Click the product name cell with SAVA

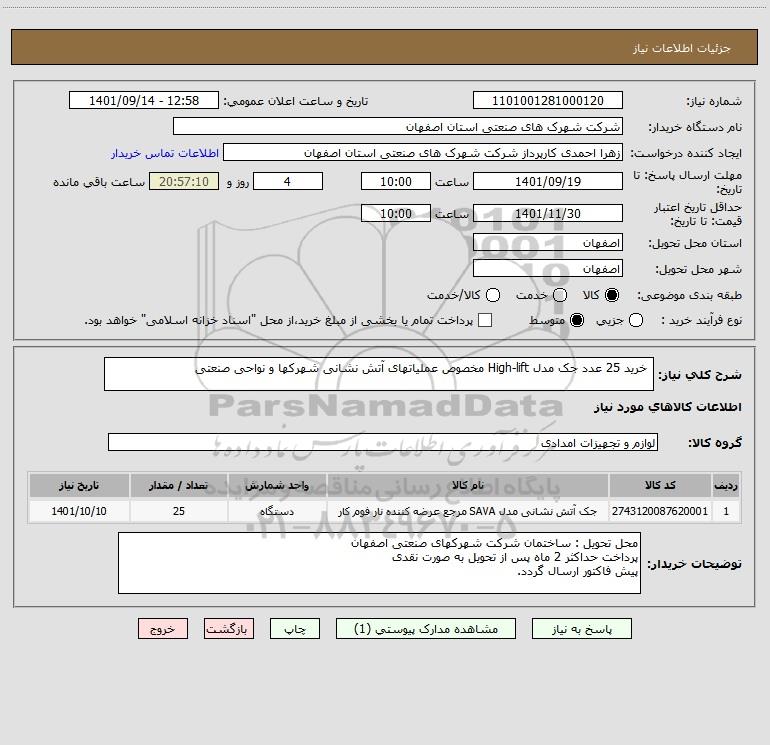(468, 511)
